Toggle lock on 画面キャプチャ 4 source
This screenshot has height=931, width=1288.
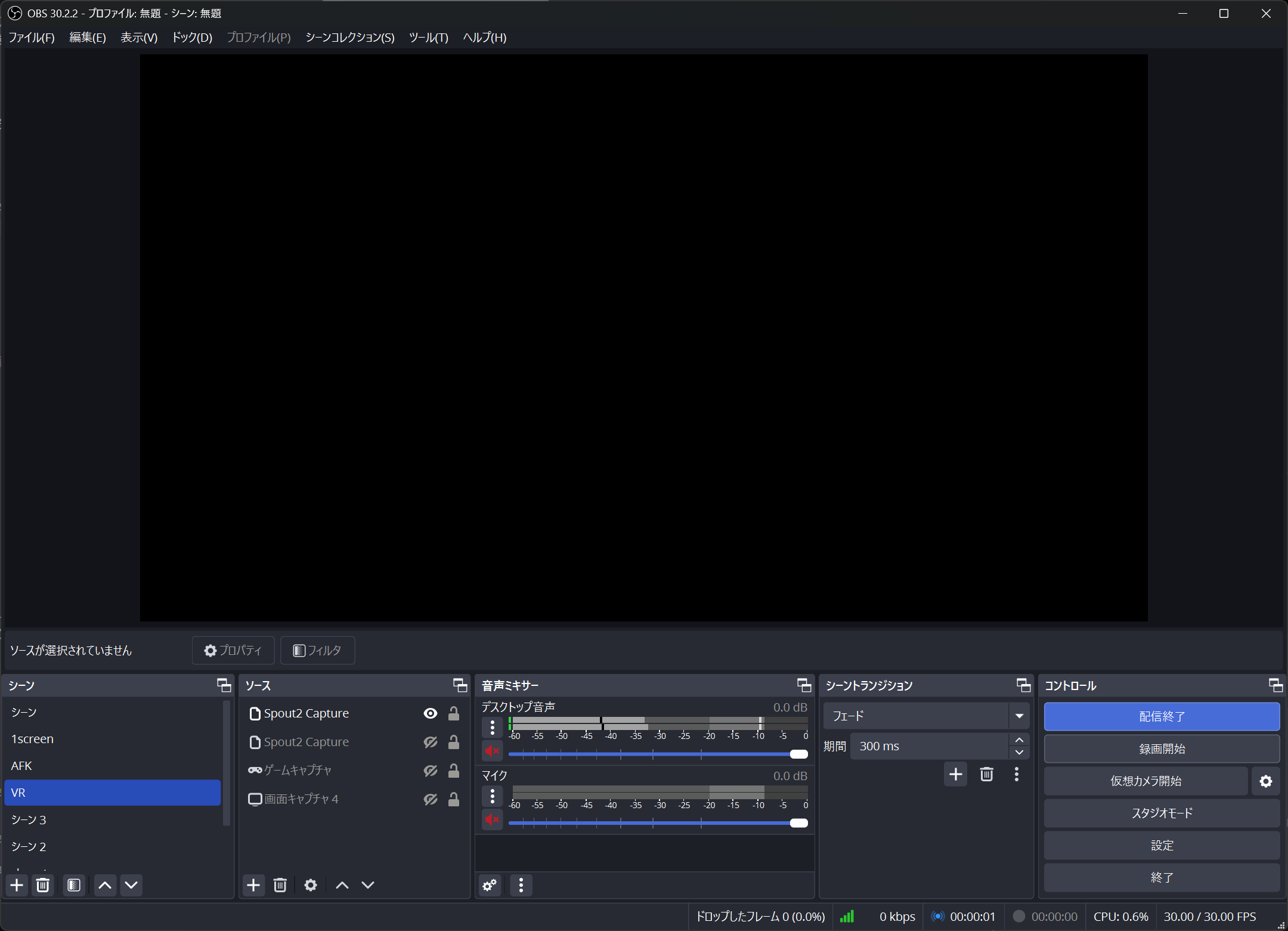(x=453, y=799)
